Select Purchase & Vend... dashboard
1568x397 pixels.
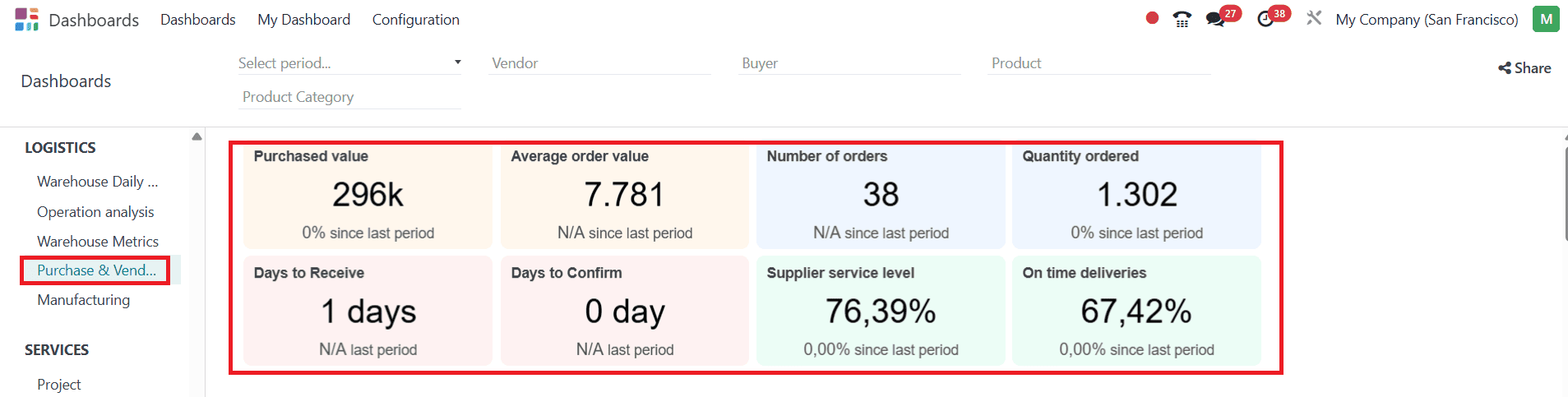point(96,270)
